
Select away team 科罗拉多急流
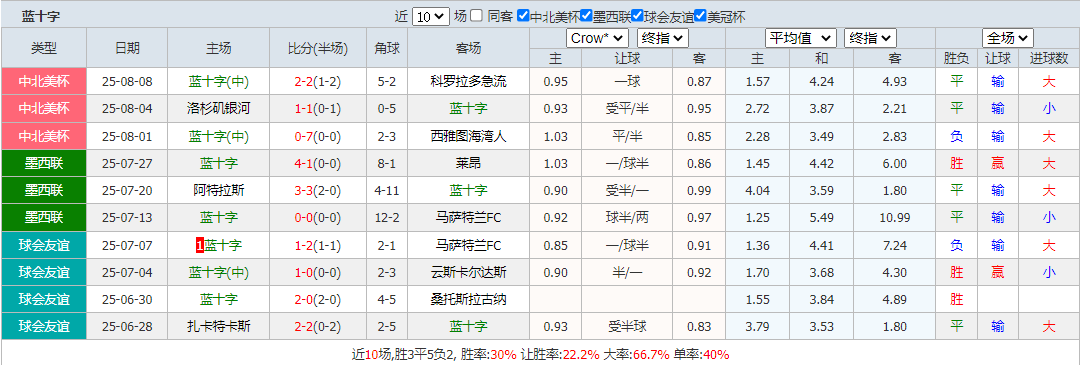point(468,82)
